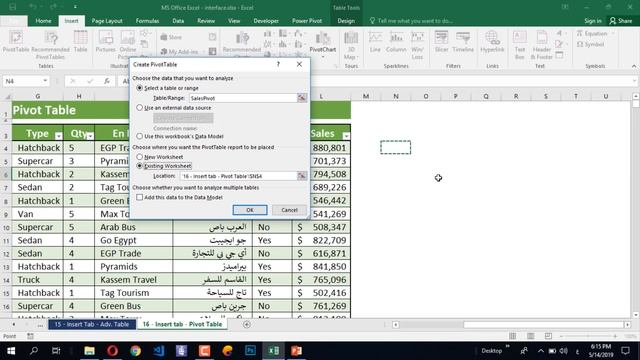Collapse the ribbon with chevron
640x360 pixels.
coord(634,66)
